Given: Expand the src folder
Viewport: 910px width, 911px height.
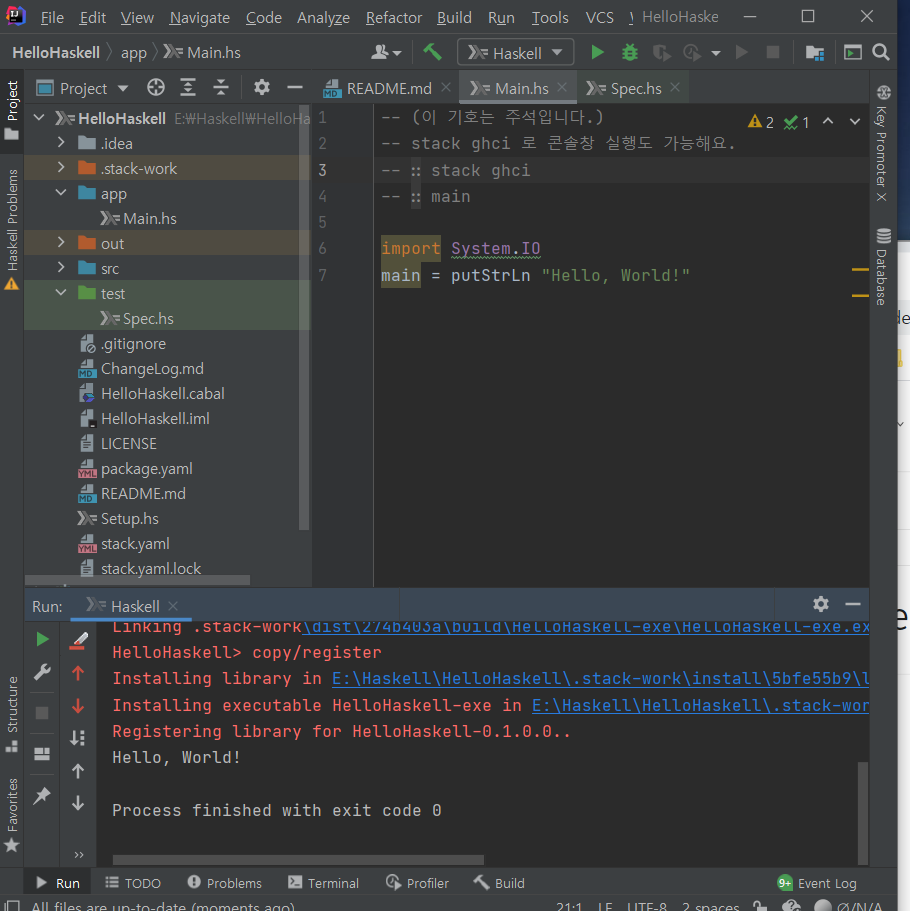Looking at the screenshot, I should 61,267.
